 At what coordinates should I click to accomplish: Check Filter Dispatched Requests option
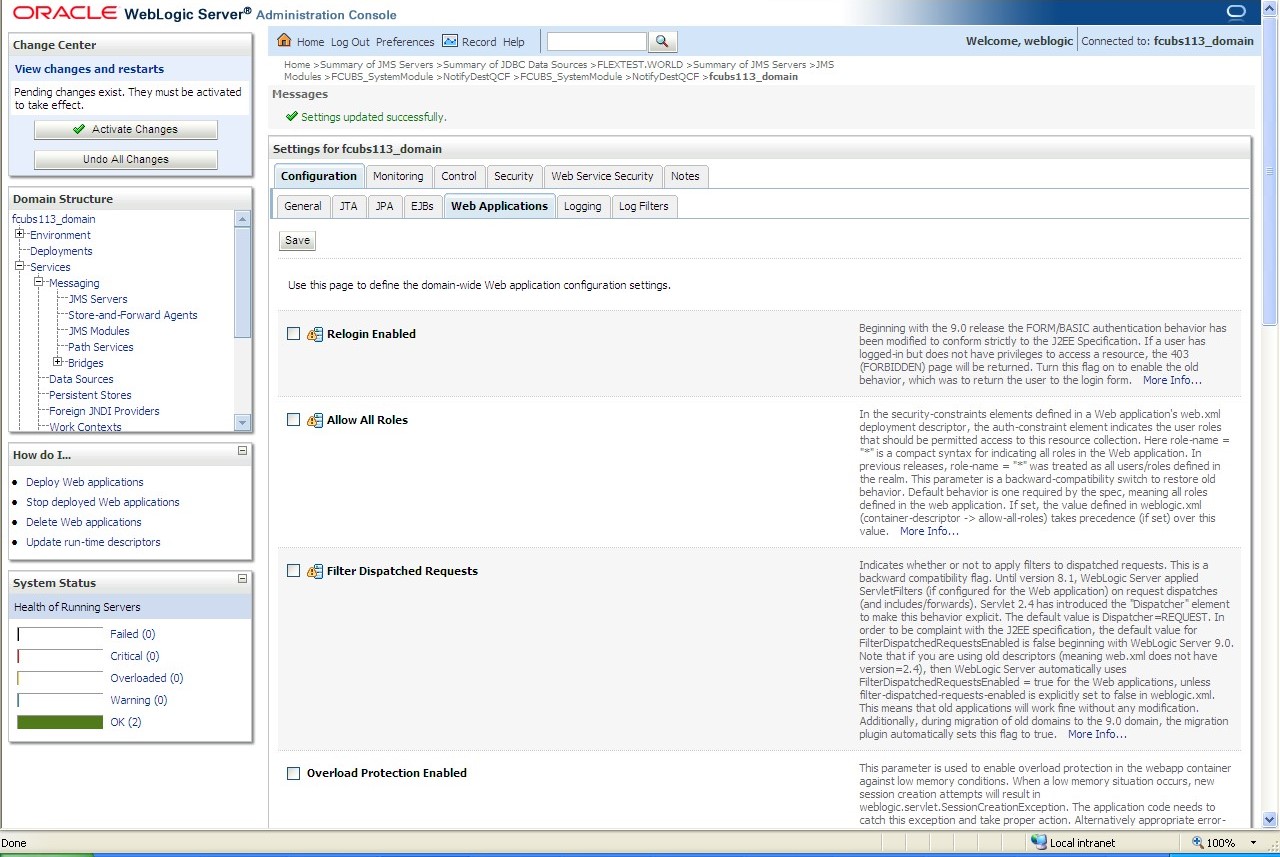point(293,571)
